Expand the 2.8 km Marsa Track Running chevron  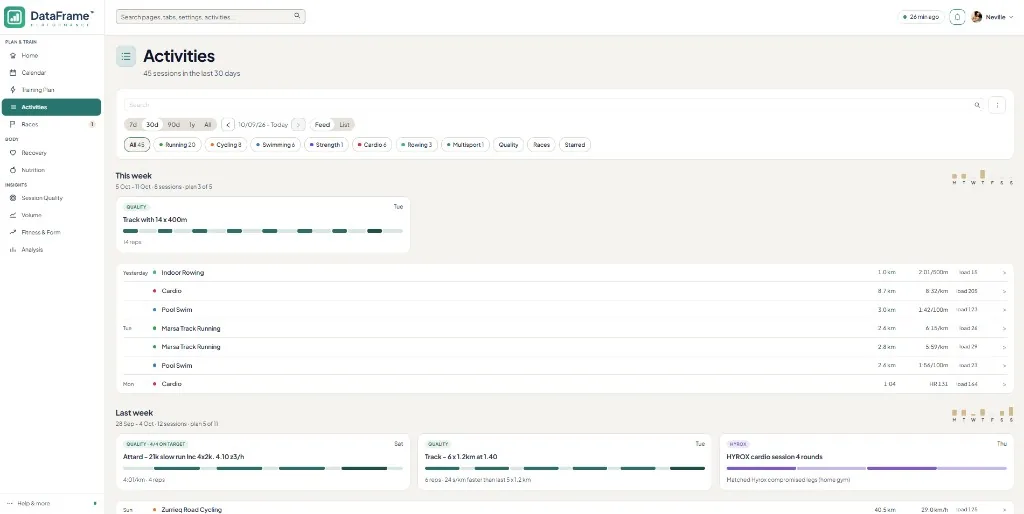pos(1004,347)
